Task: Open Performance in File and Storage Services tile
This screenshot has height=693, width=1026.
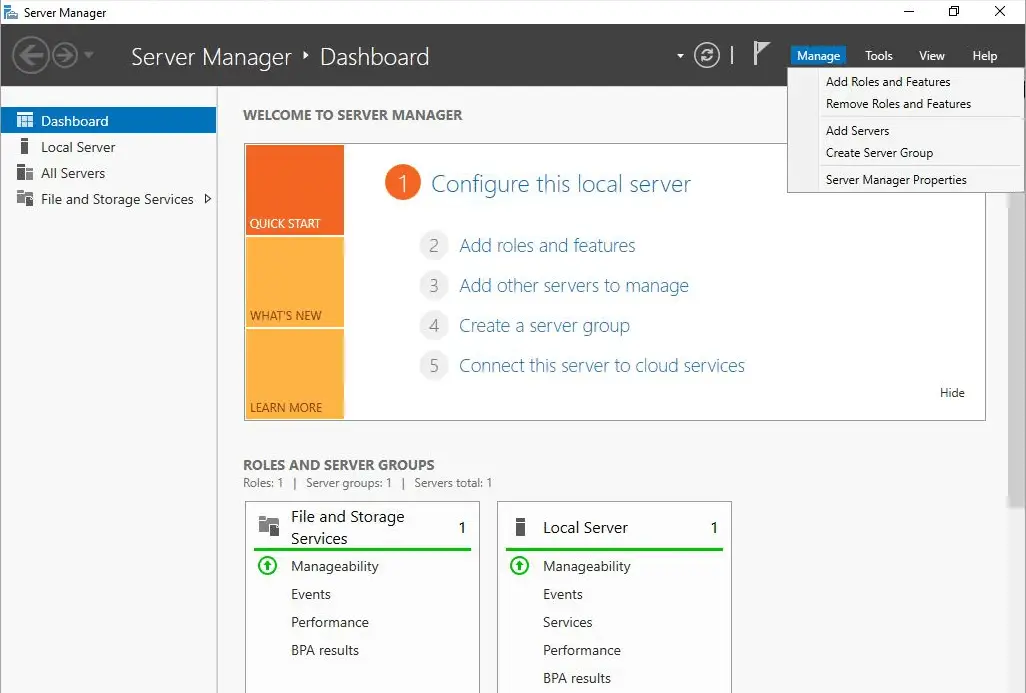Action: point(330,622)
